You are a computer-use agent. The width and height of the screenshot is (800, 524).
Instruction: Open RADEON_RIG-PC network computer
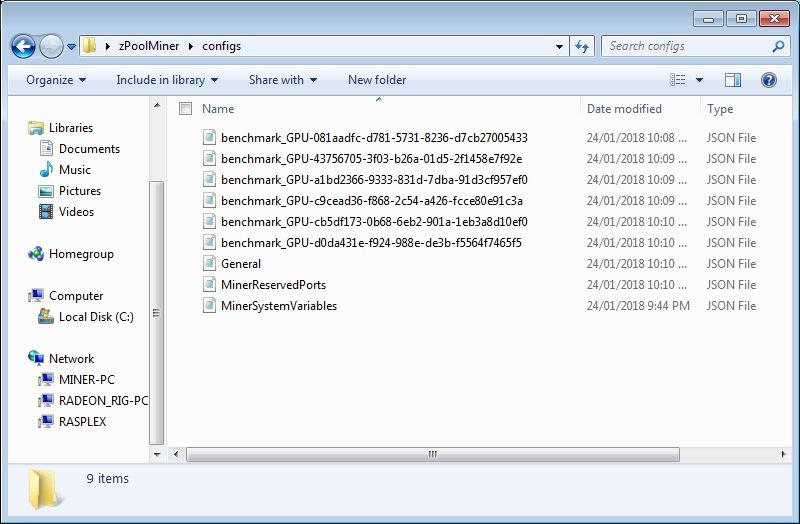pyautogui.click(x=104, y=401)
